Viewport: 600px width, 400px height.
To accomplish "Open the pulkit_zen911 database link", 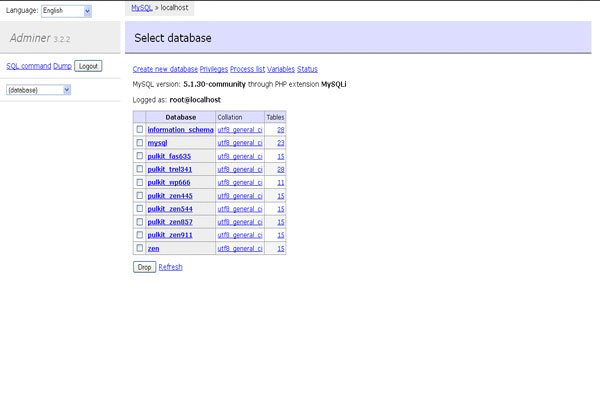I will pos(170,235).
